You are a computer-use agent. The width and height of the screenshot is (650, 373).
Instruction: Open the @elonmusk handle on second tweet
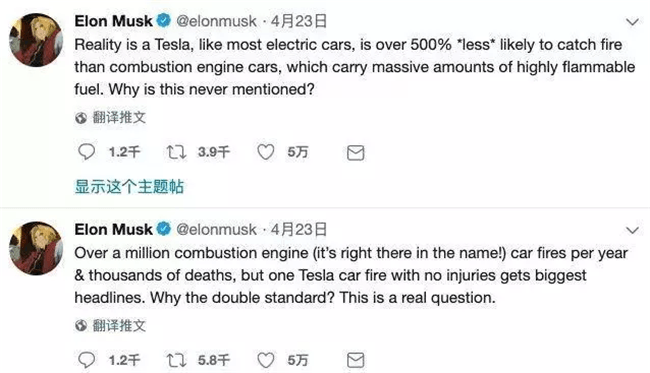tap(216, 229)
